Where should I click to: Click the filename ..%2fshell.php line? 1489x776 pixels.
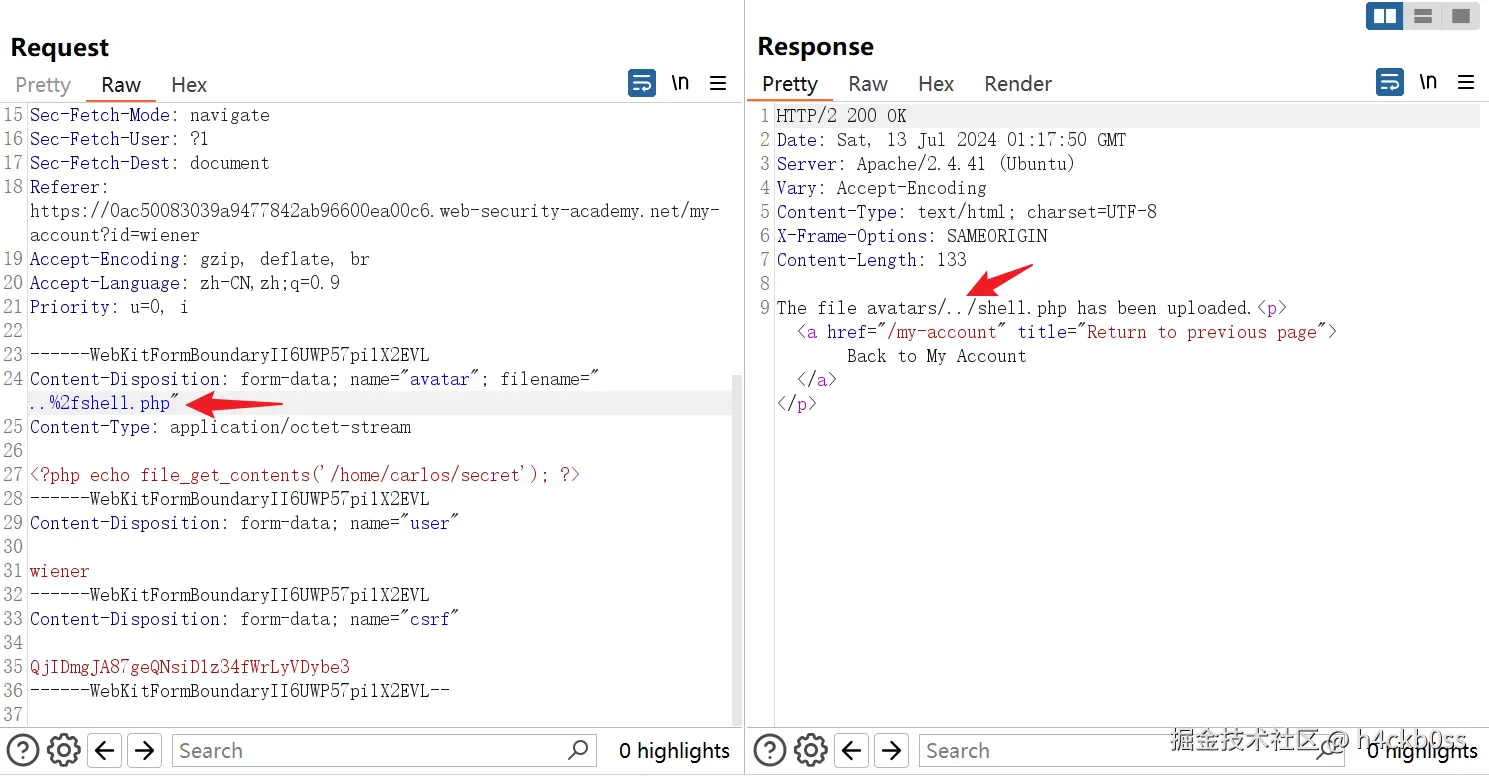(105, 403)
